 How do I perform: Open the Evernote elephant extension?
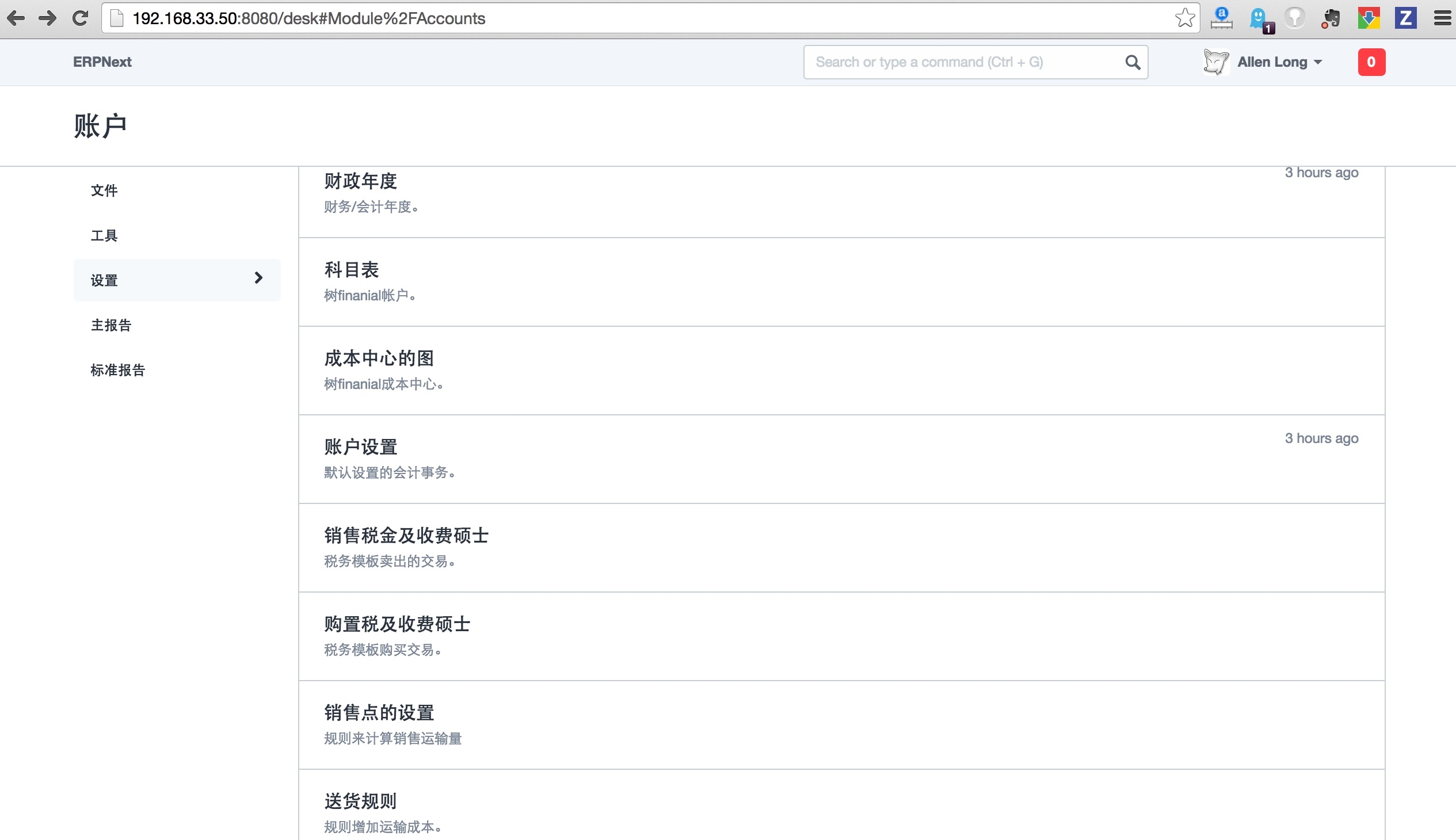coord(1331,18)
